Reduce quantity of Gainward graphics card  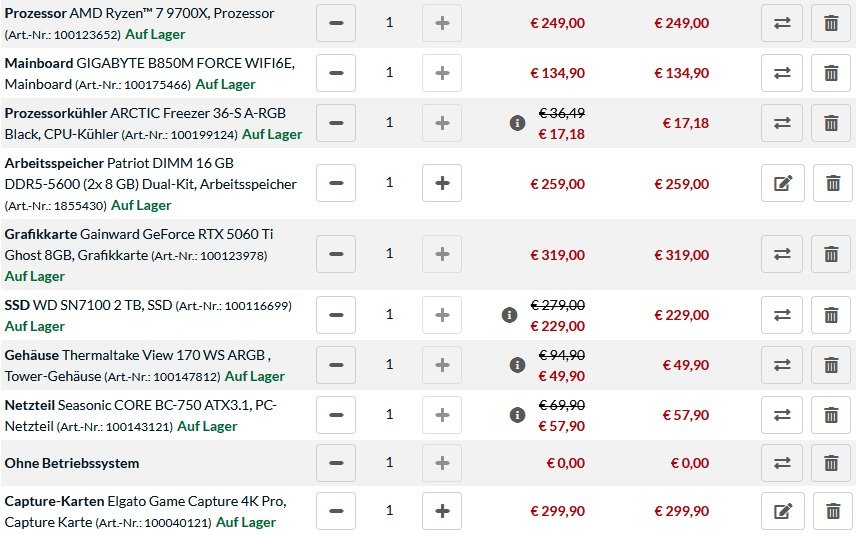pyautogui.click(x=336, y=254)
